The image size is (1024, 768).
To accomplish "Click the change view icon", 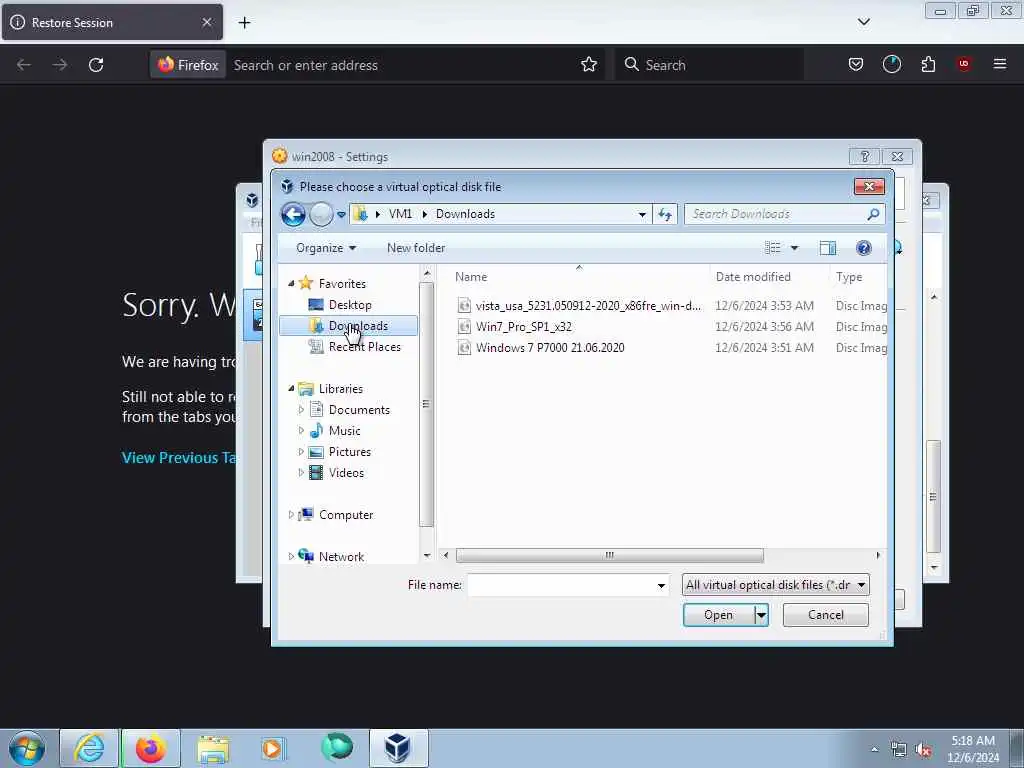I will (x=773, y=248).
